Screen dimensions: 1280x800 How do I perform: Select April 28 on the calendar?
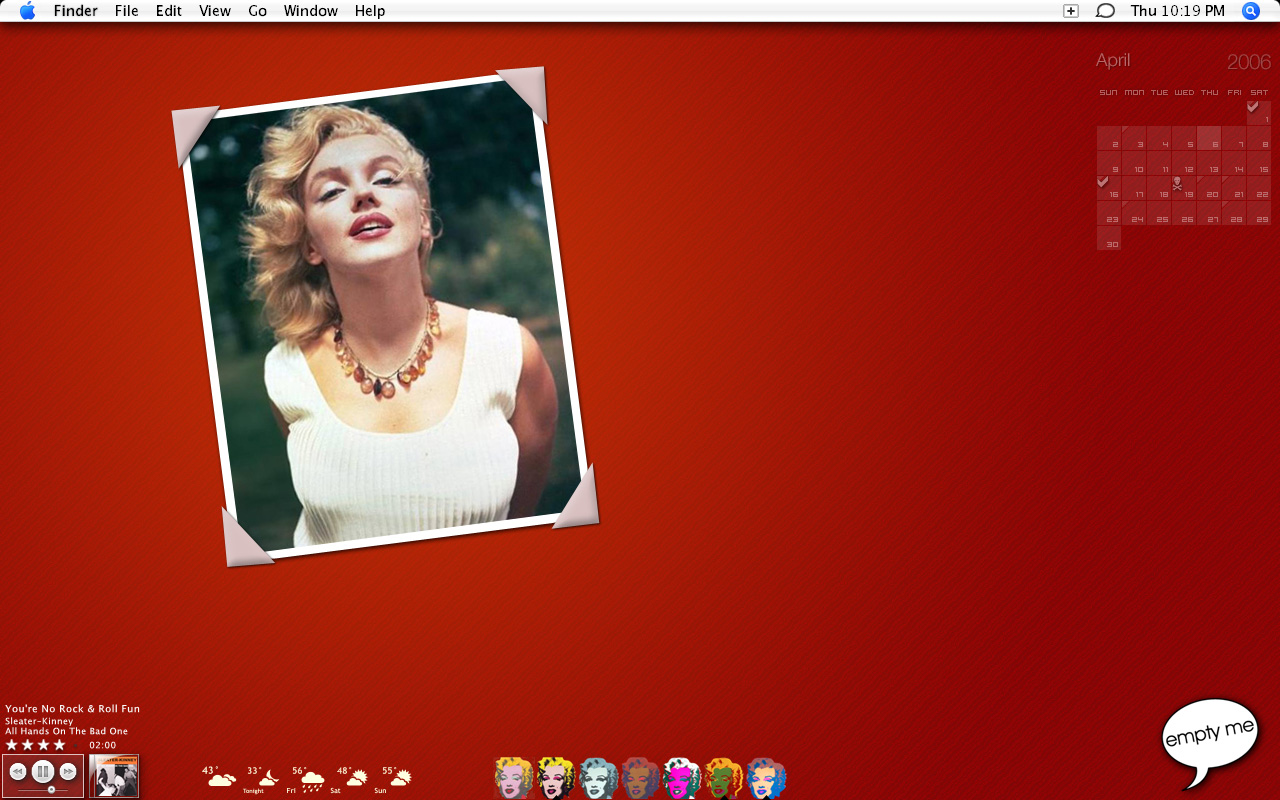click(x=1234, y=213)
